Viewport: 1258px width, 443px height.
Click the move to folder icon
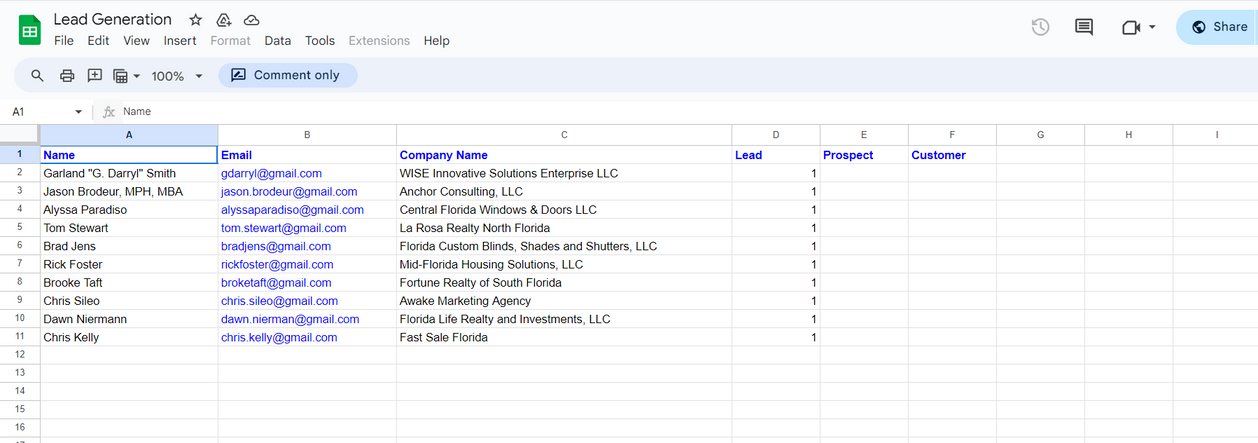click(224, 20)
